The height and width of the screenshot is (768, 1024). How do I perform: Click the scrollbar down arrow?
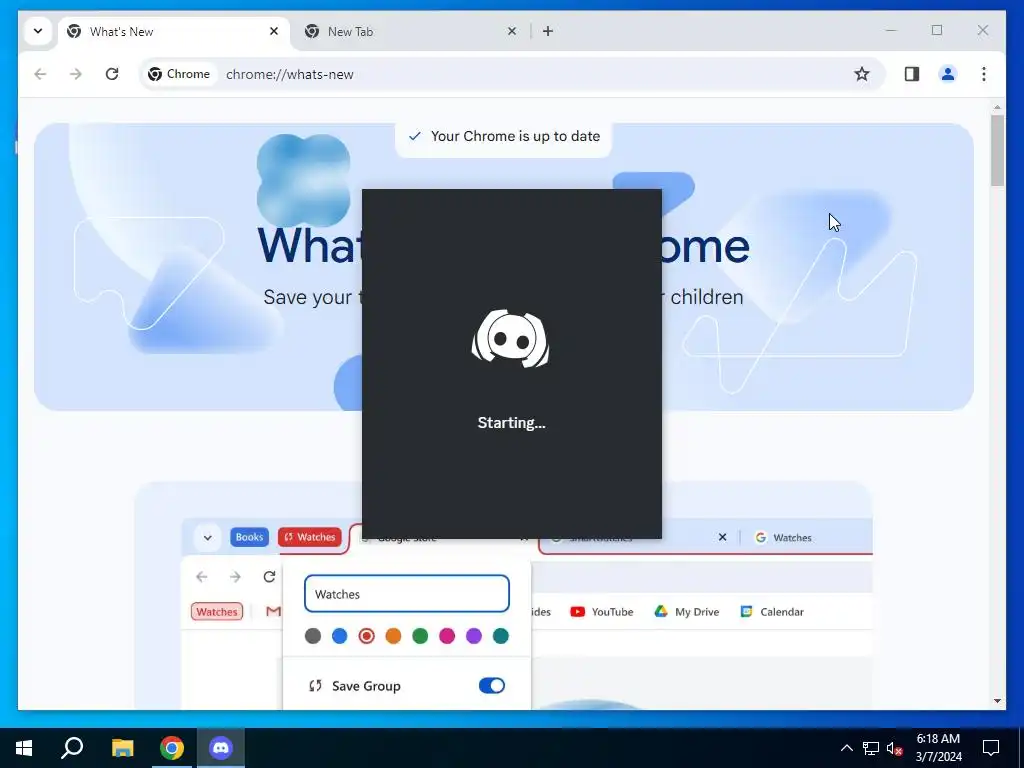point(997,701)
